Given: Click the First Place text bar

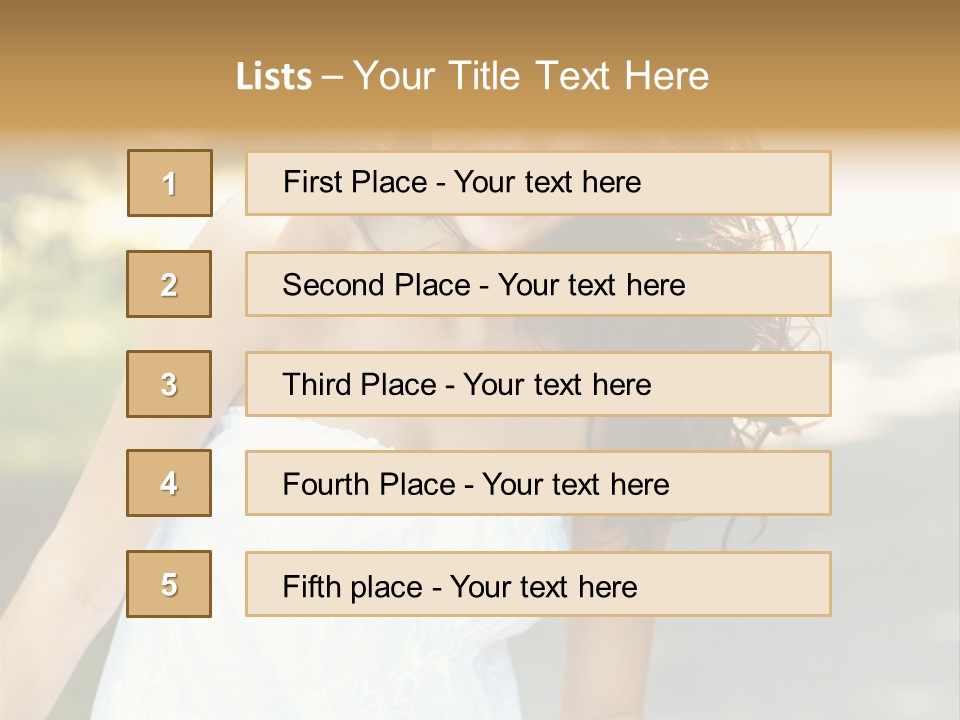Looking at the screenshot, I should [538, 183].
